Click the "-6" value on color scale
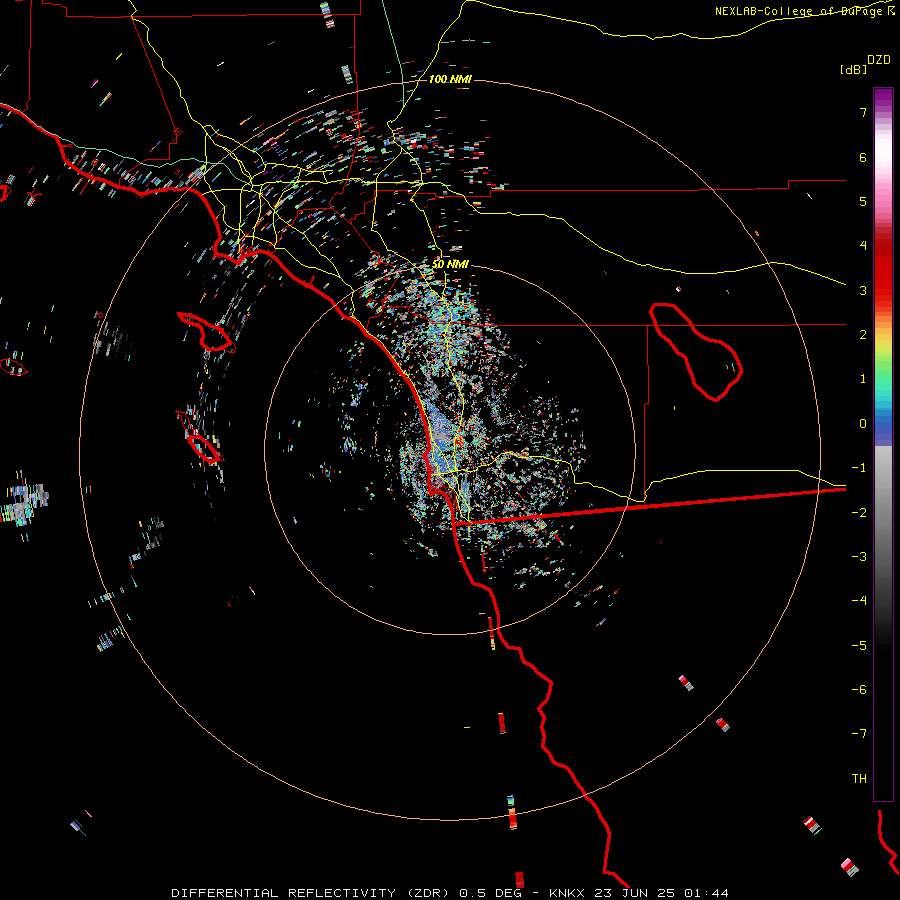Image resolution: width=900 pixels, height=900 pixels. coord(859,690)
